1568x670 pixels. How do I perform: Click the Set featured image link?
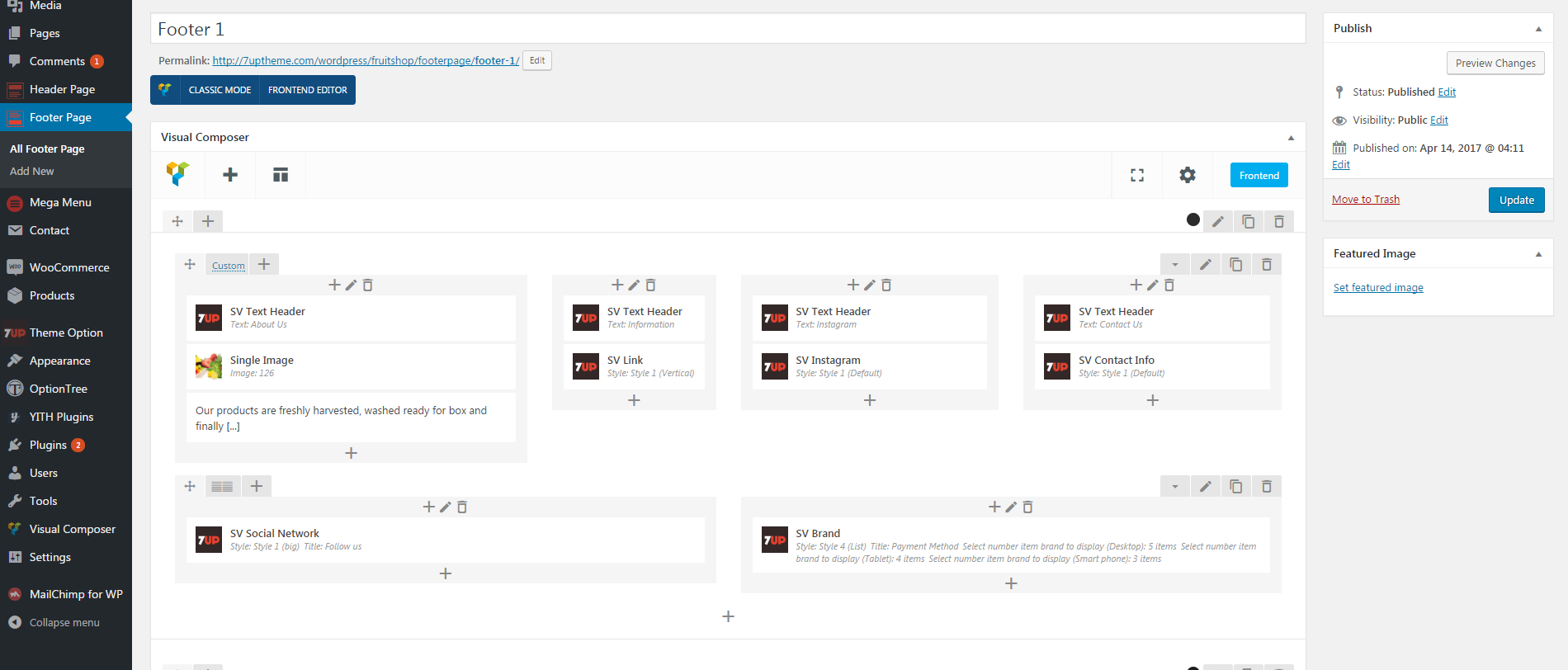click(x=1378, y=288)
